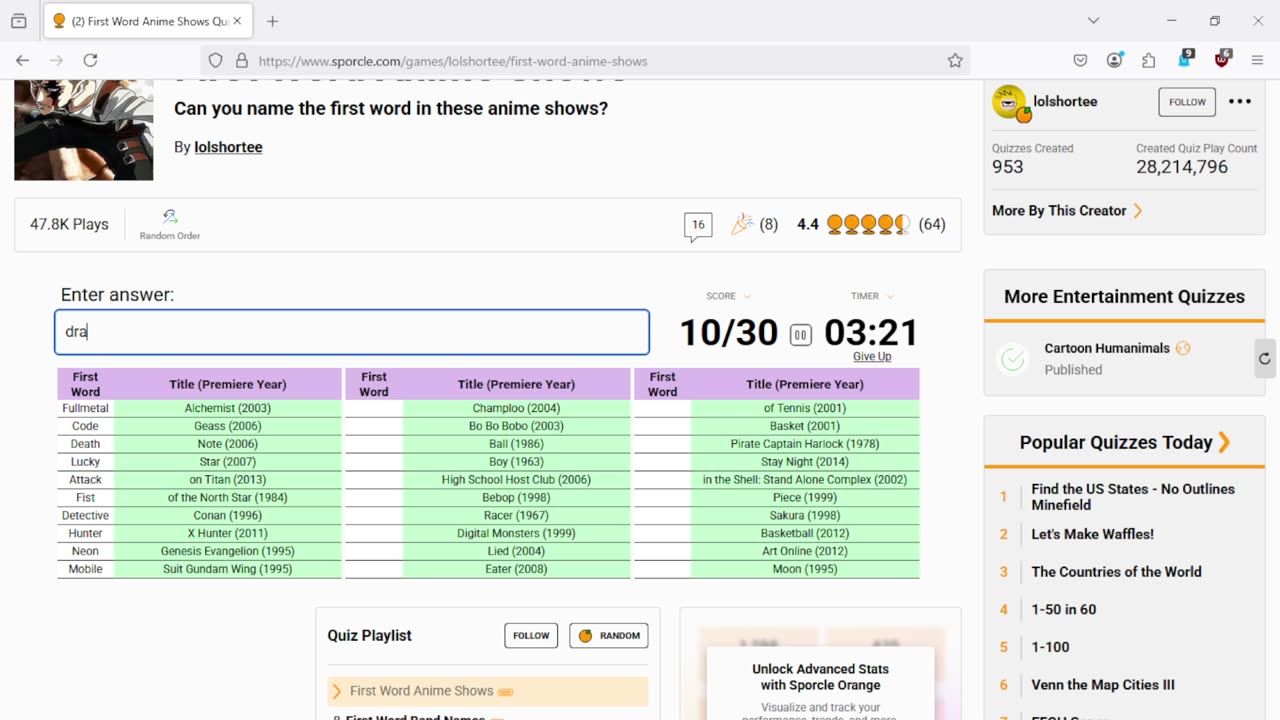List all tabs dropdown arrow
The image size is (1280, 720).
(x=1093, y=21)
